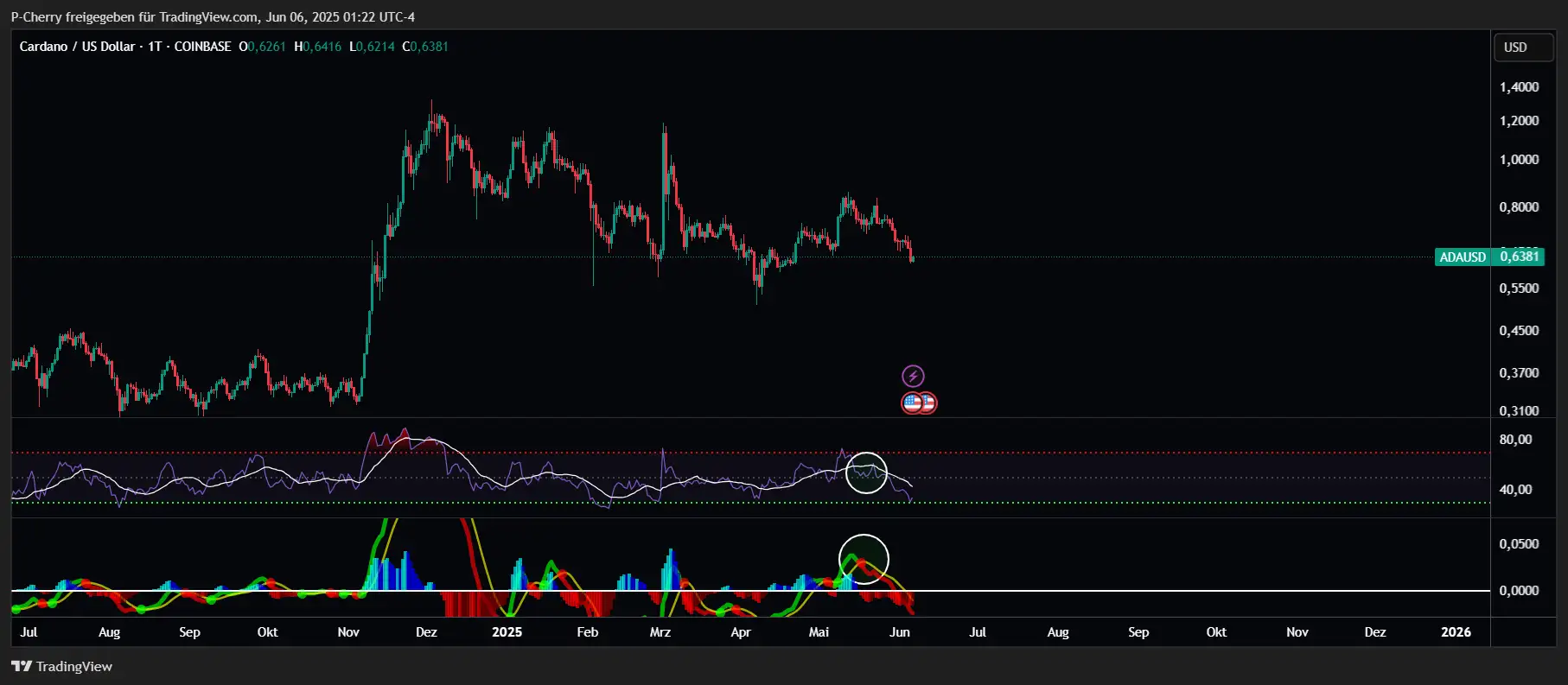Click the first Jul label on time axis
This screenshot has width=1568, height=685.
click(x=29, y=632)
